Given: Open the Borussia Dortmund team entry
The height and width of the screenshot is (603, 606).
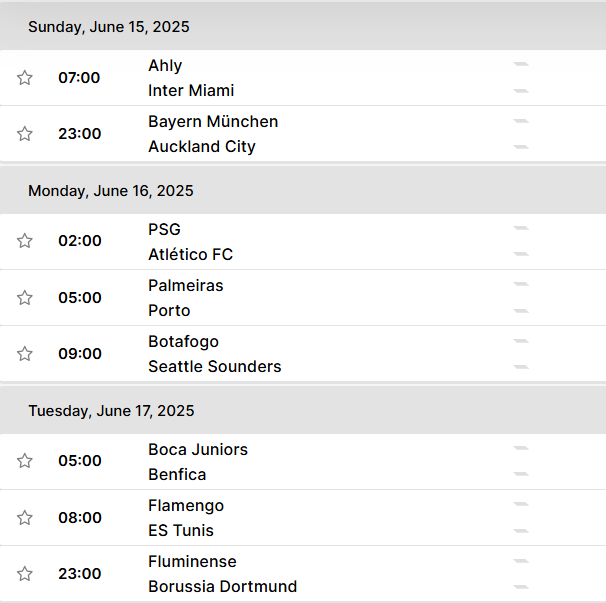Looking at the screenshot, I should (x=223, y=586).
